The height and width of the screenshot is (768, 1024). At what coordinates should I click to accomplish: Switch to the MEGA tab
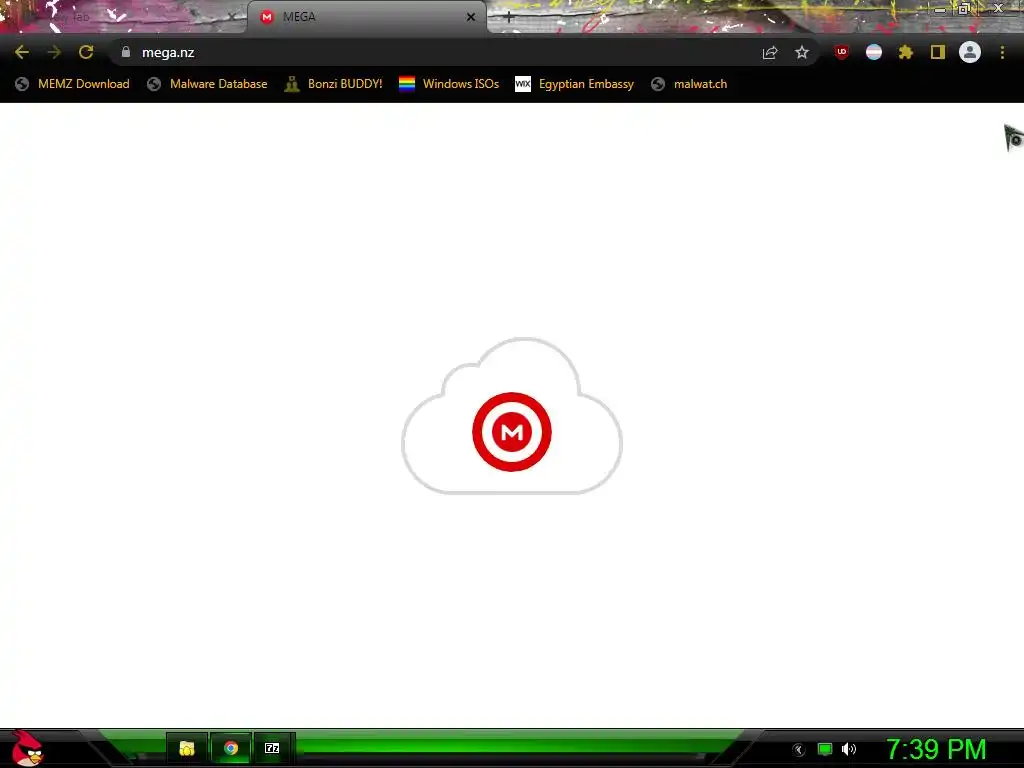(366, 17)
